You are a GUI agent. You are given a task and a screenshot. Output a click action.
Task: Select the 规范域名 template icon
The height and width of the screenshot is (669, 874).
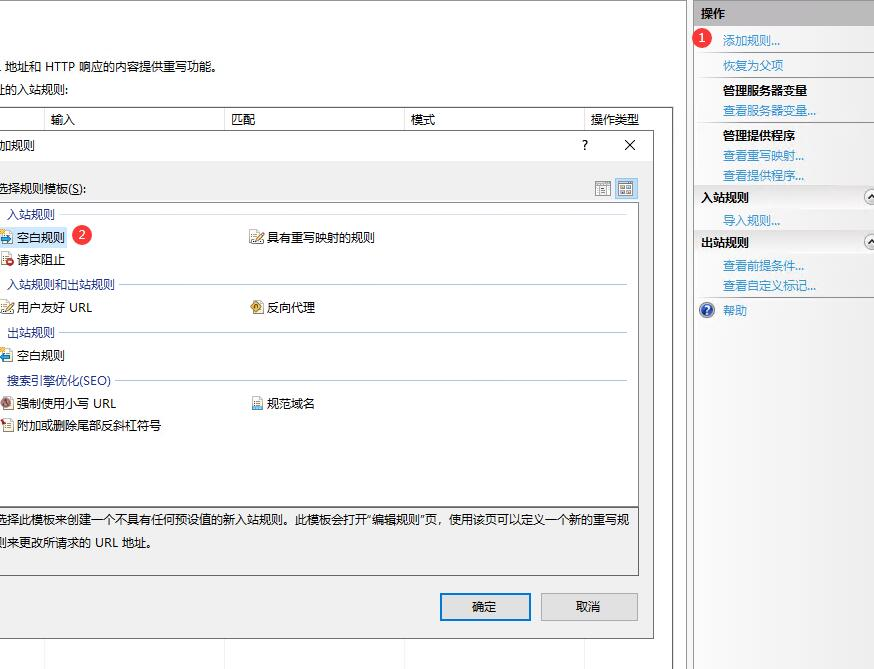point(257,403)
